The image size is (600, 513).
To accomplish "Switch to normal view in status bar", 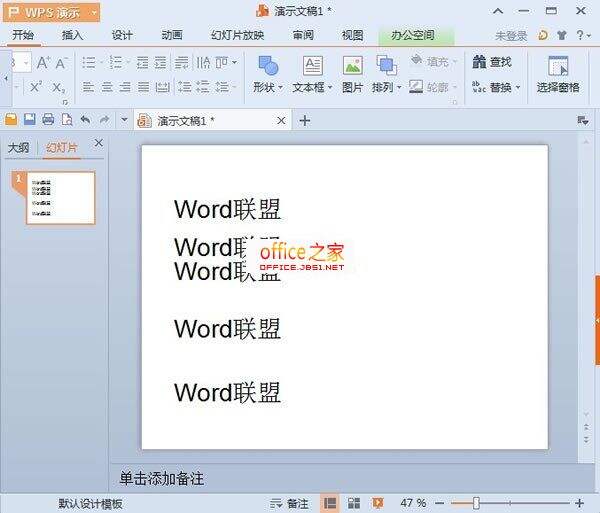I will click(330, 503).
